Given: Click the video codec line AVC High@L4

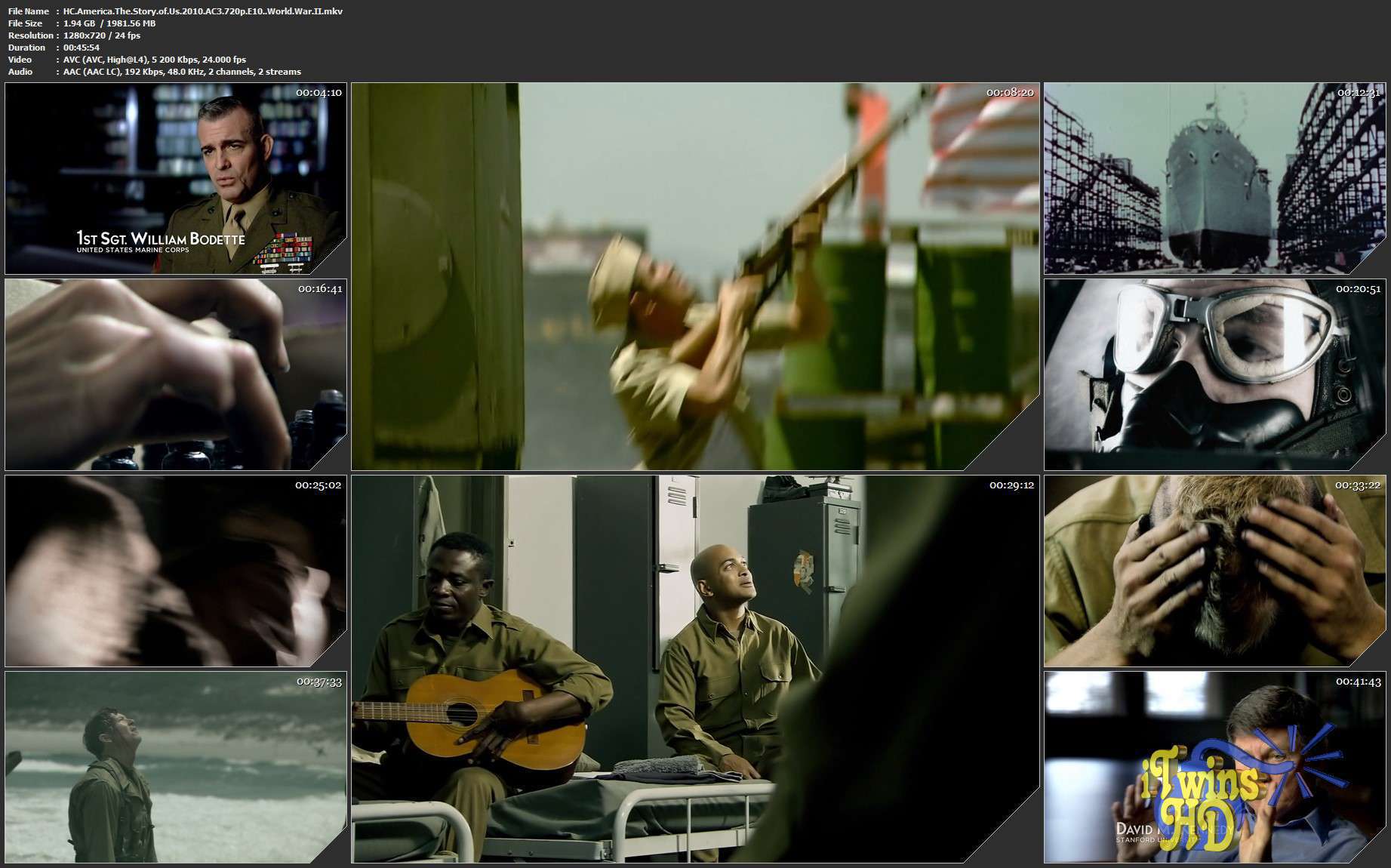Looking at the screenshot, I should (155, 60).
